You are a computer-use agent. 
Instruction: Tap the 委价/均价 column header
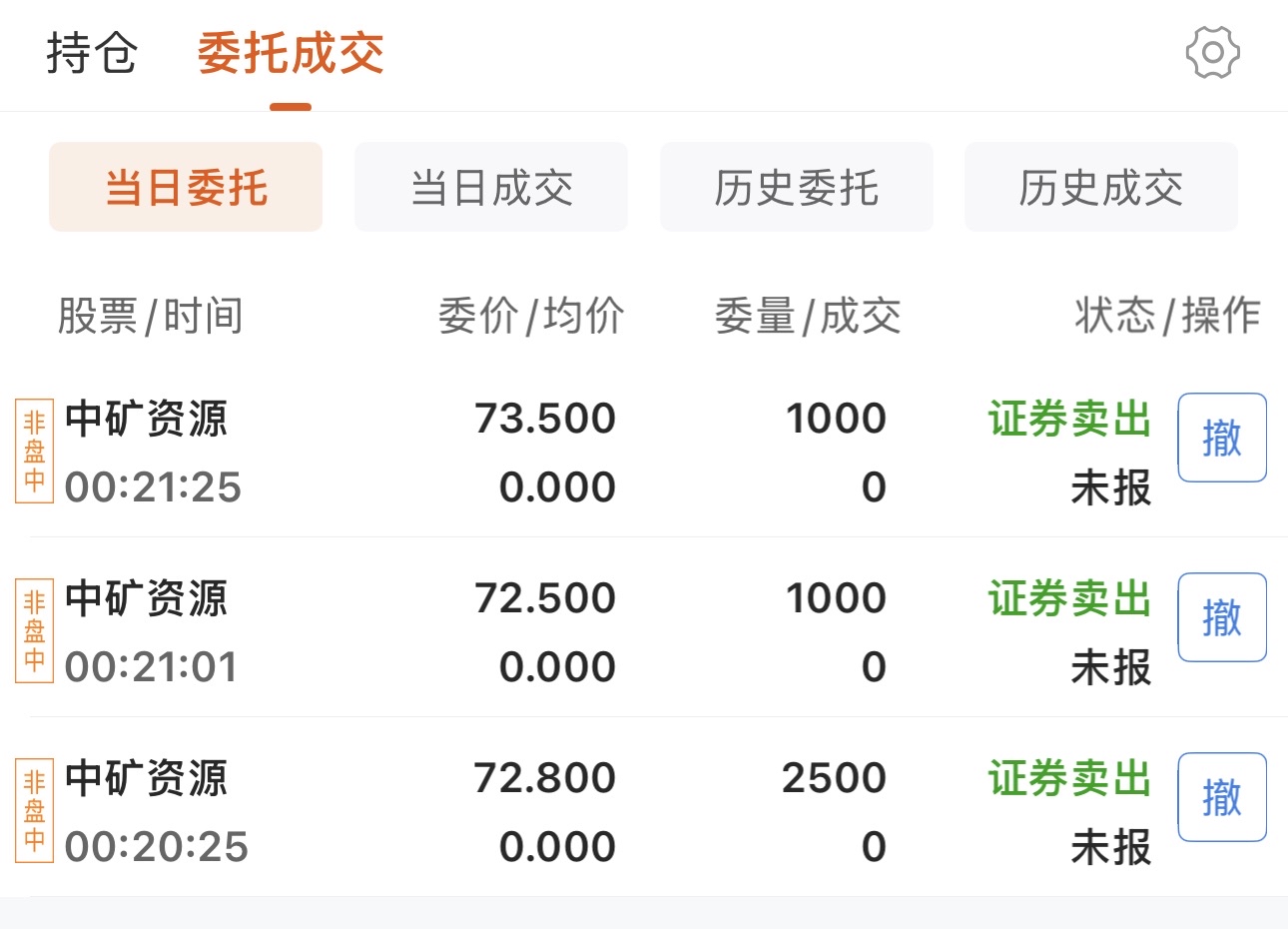531,317
